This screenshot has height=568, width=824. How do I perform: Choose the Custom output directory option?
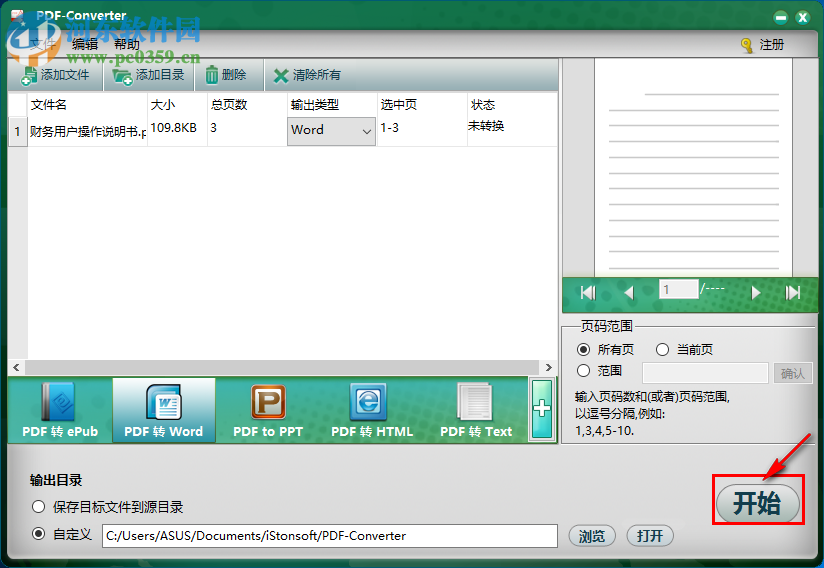pos(38,534)
